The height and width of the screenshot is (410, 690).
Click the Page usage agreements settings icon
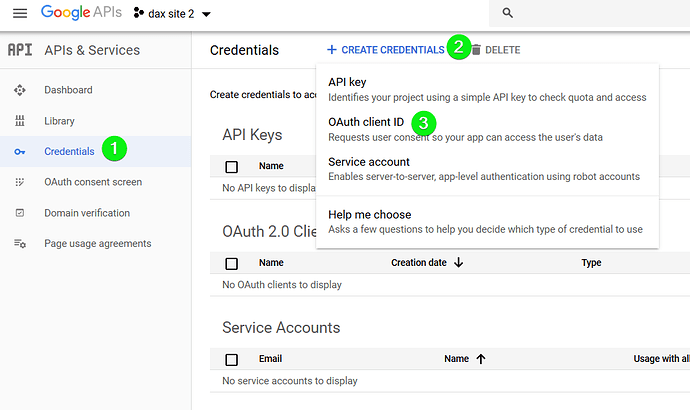(x=20, y=243)
